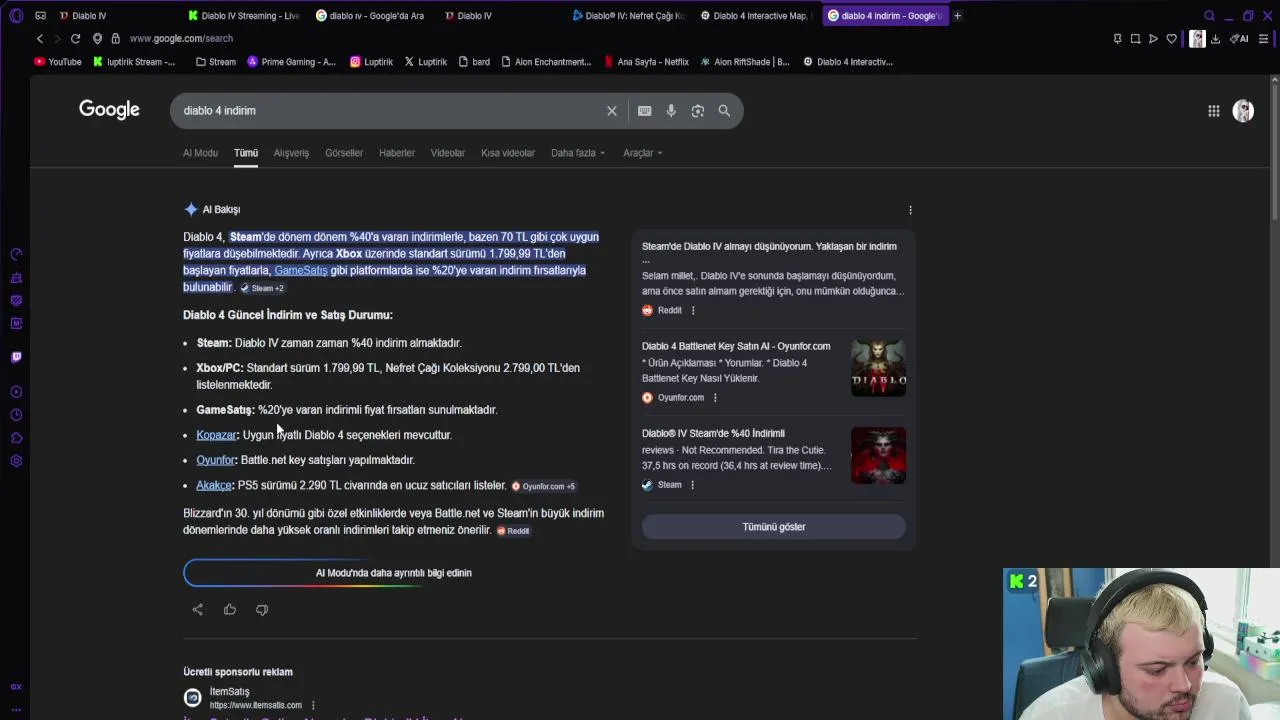Click the Diablo 4 Battlenet Key thumbnail
This screenshot has height=720, width=1280.
point(878,368)
